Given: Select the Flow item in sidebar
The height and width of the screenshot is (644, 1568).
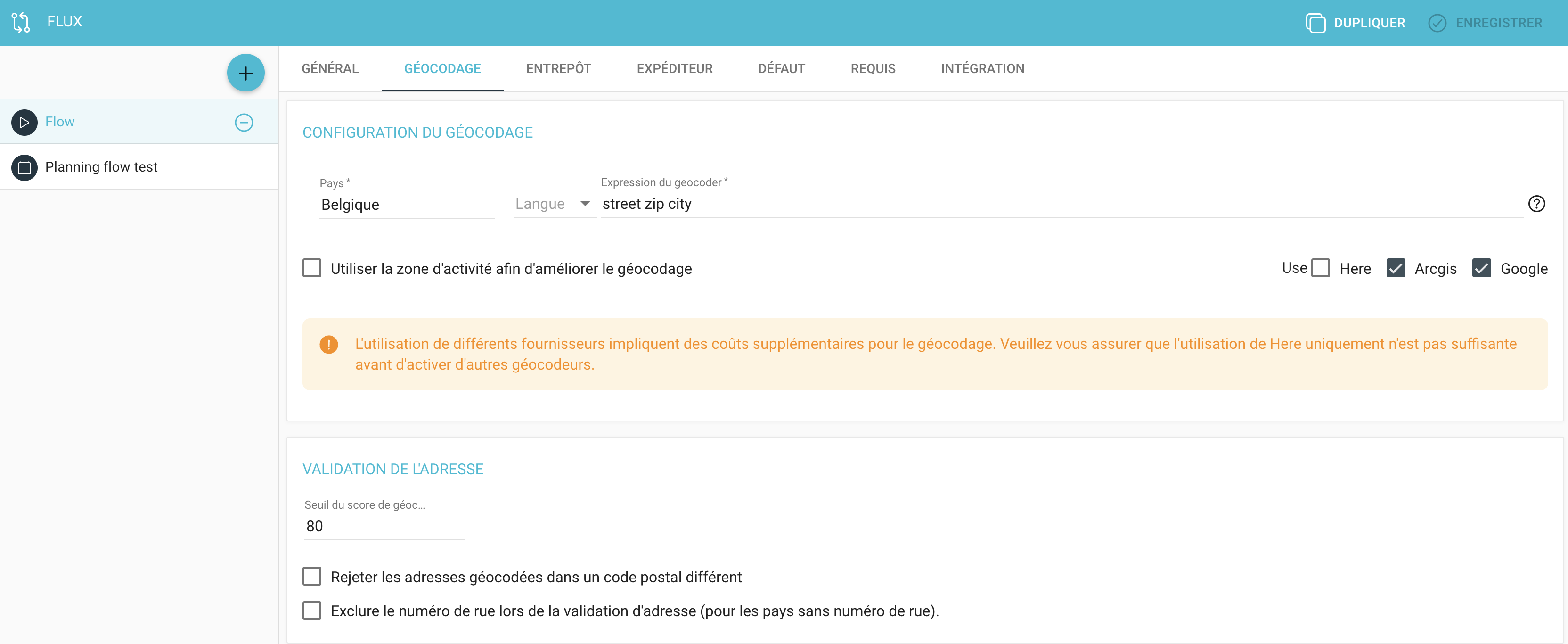Looking at the screenshot, I should [x=139, y=123].
